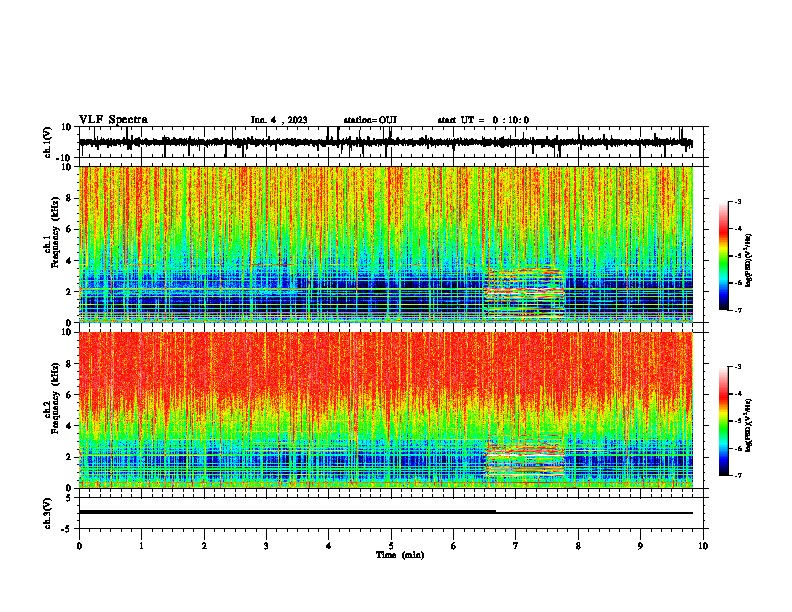This screenshot has height=612, width=792.
Task: Click time axis tick label "5"
Action: (391, 546)
